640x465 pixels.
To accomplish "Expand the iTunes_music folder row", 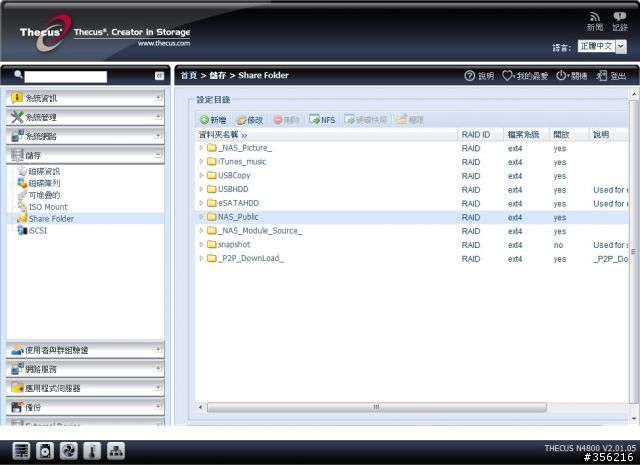I will tap(201, 162).
